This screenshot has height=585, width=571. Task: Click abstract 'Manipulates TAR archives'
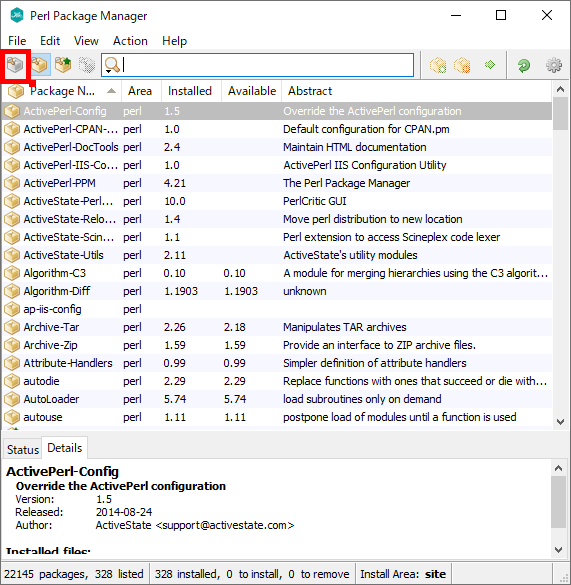point(344,327)
